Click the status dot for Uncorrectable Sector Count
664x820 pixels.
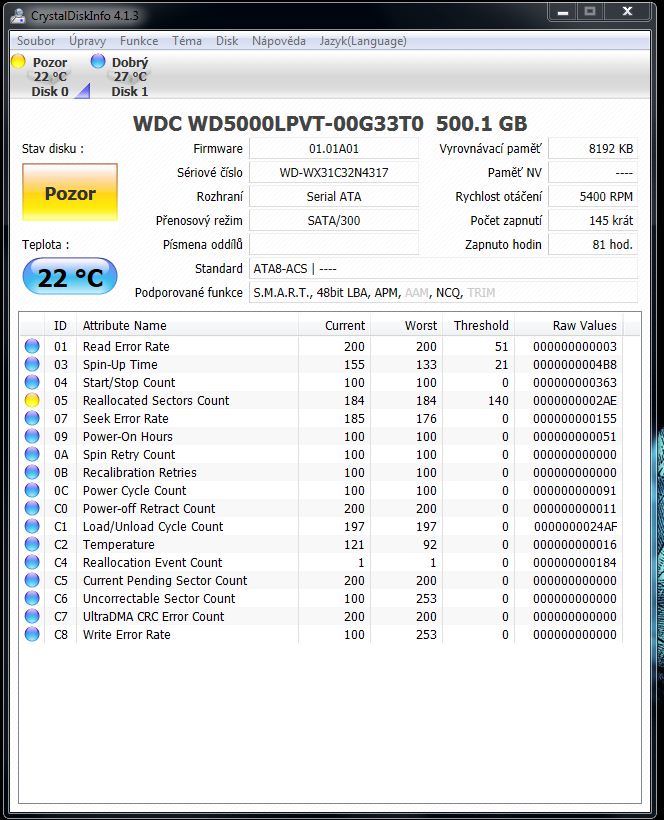pos(32,598)
